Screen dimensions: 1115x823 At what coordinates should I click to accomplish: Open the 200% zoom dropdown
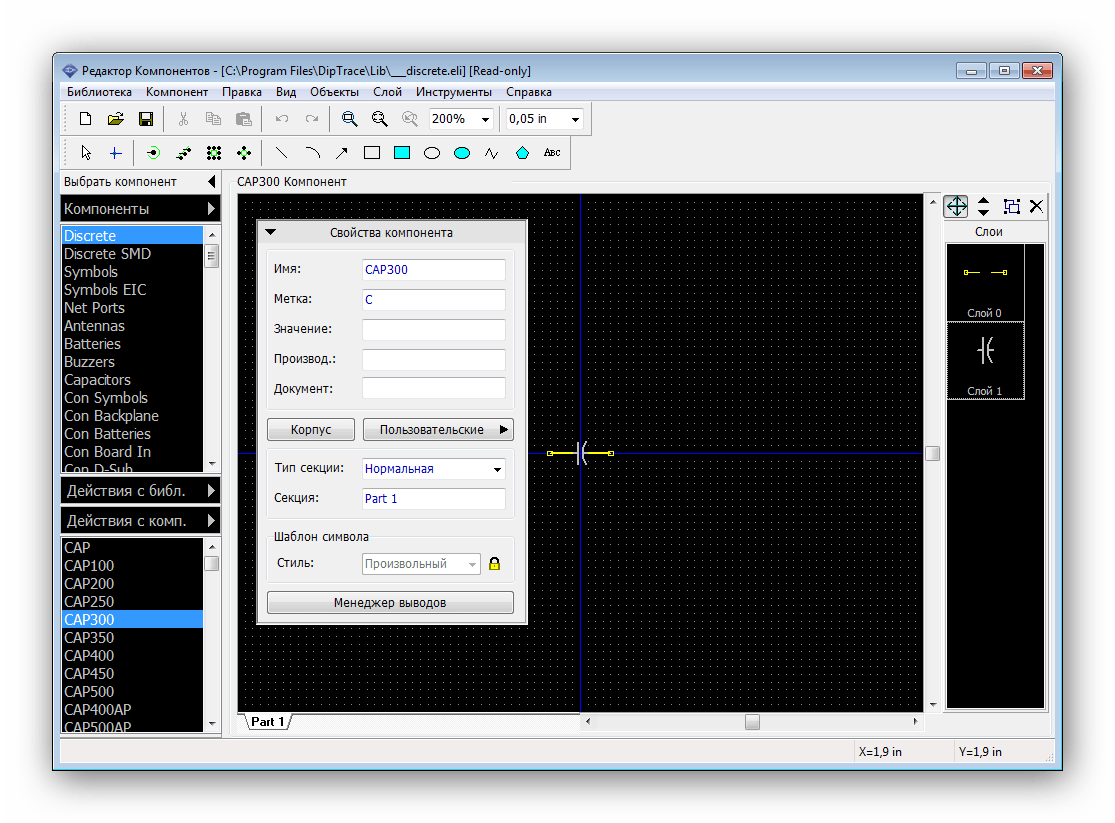tap(486, 119)
